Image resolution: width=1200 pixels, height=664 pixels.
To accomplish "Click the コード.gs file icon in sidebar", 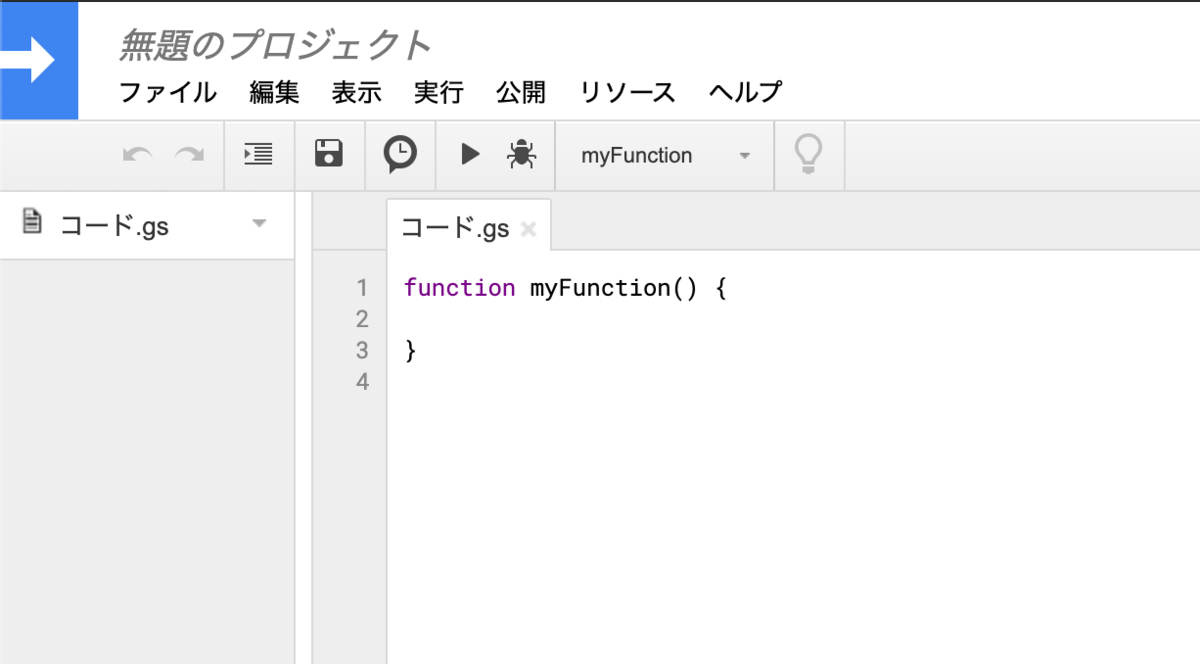I will pos(30,224).
